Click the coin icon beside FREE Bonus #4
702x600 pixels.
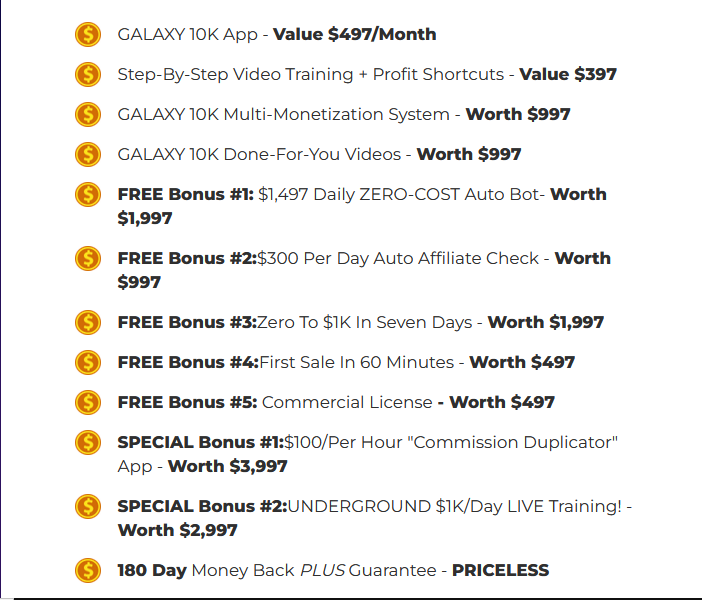pyautogui.click(x=88, y=362)
